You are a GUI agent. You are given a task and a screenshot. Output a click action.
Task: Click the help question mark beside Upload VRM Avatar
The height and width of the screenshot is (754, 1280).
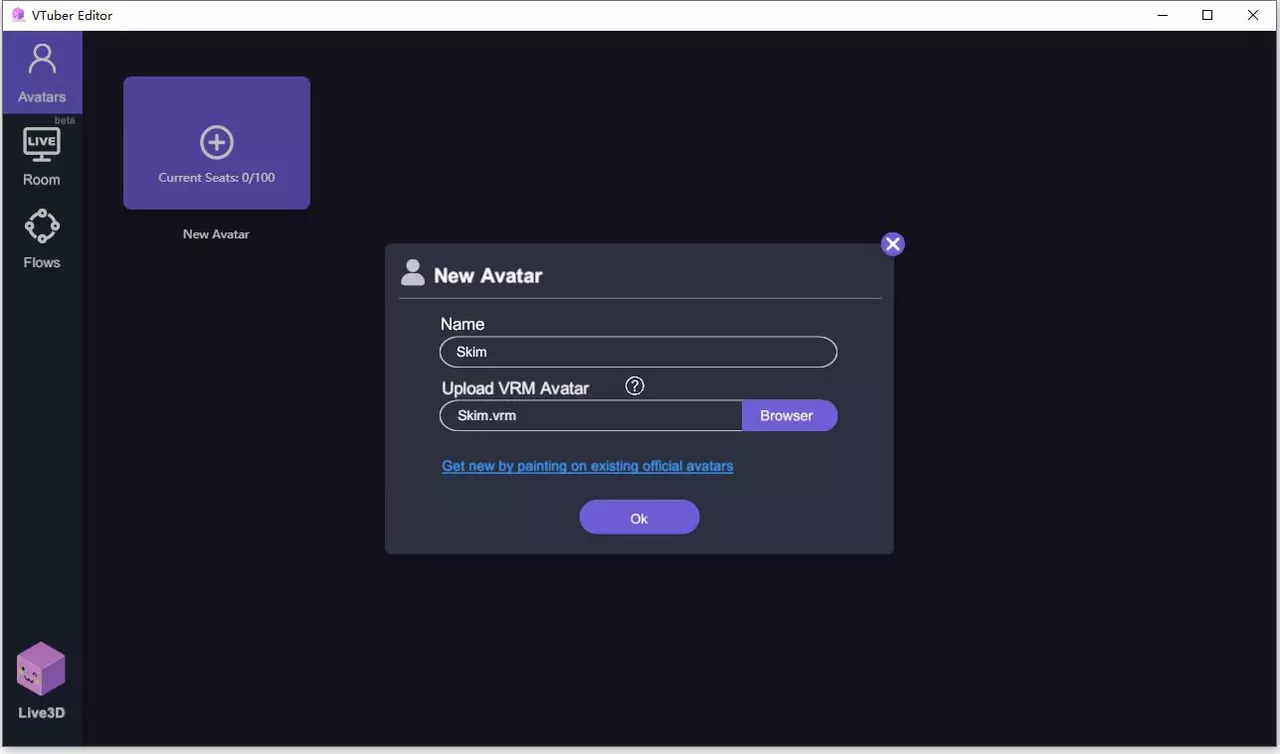635,386
